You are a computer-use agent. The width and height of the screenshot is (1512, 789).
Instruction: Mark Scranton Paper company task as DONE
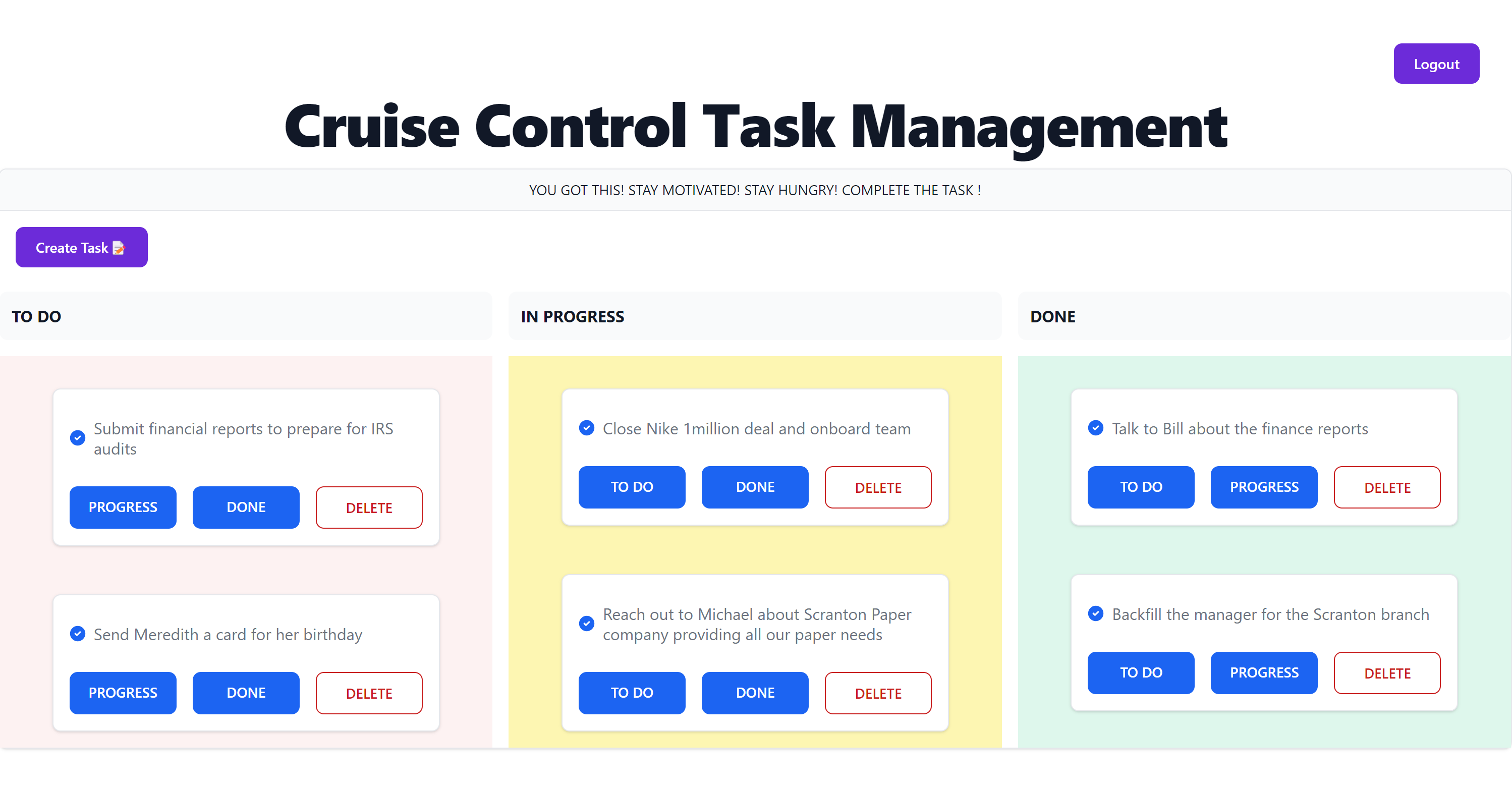(755, 693)
